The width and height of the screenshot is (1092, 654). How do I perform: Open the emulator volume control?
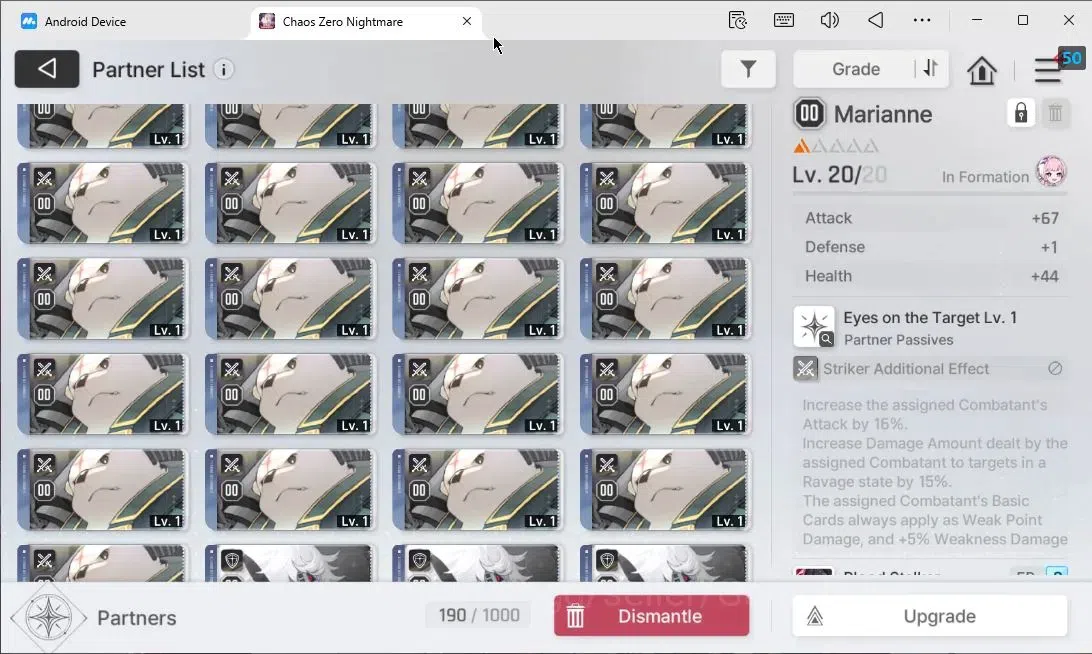point(829,20)
